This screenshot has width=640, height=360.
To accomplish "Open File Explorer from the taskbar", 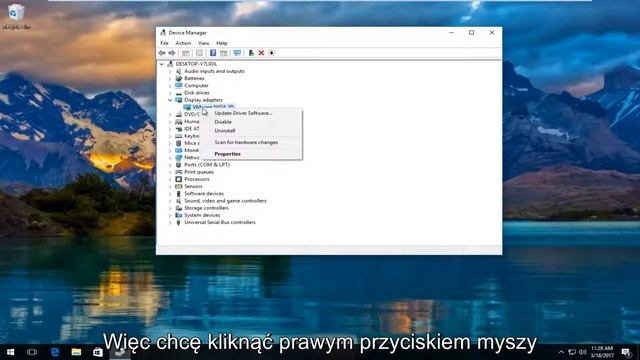I will point(76,352).
